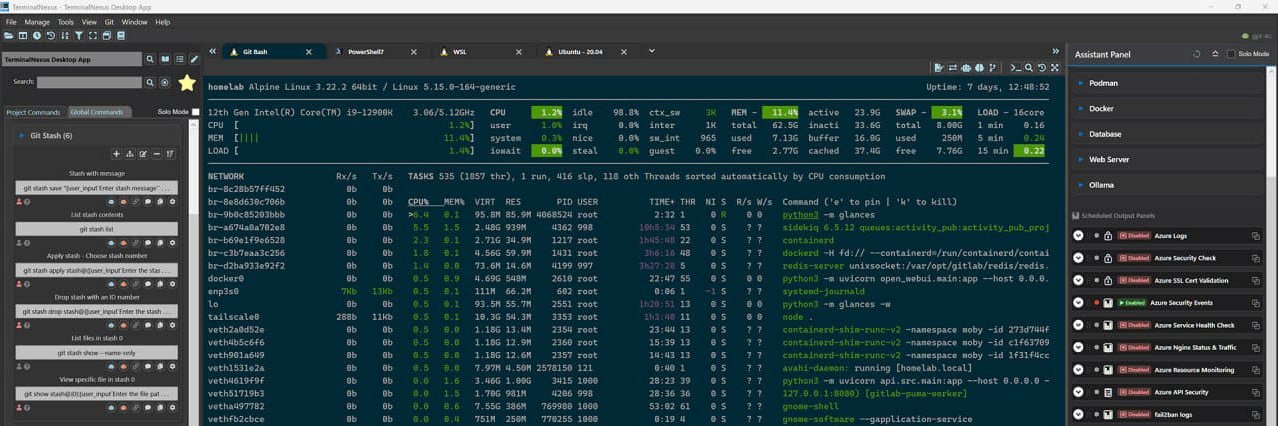Screen dimensions: 1278x426
Task: Click the lock icon on Azure SSL Cert Validation row
Action: [x=1108, y=281]
